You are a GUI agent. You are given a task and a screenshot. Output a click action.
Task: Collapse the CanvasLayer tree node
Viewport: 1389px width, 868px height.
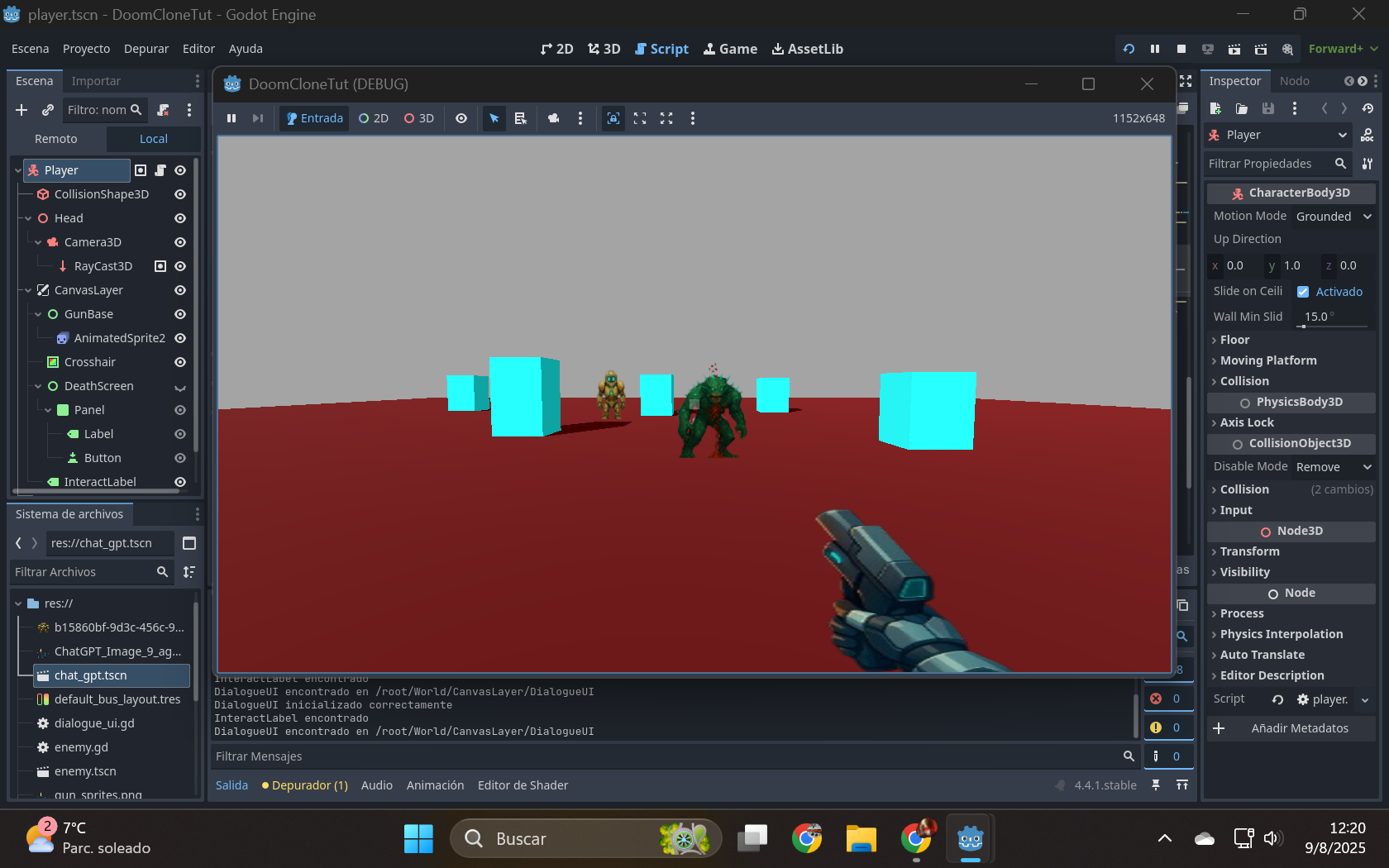(28, 290)
